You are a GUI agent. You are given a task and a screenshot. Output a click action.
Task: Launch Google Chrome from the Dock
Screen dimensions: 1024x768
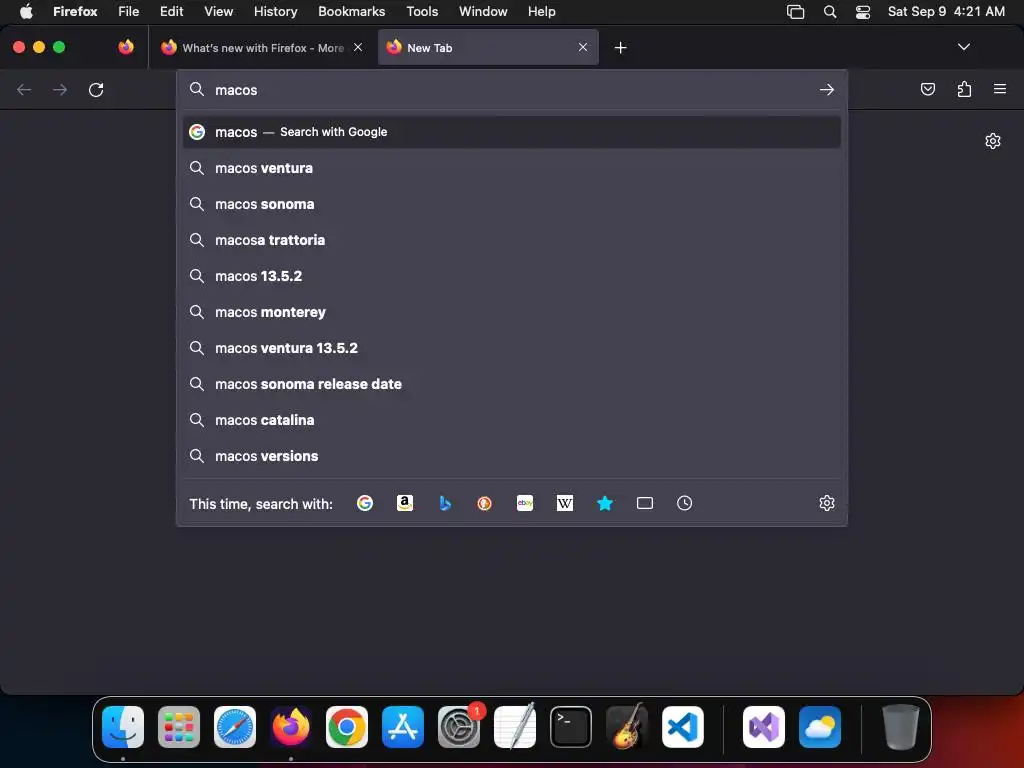(x=347, y=727)
